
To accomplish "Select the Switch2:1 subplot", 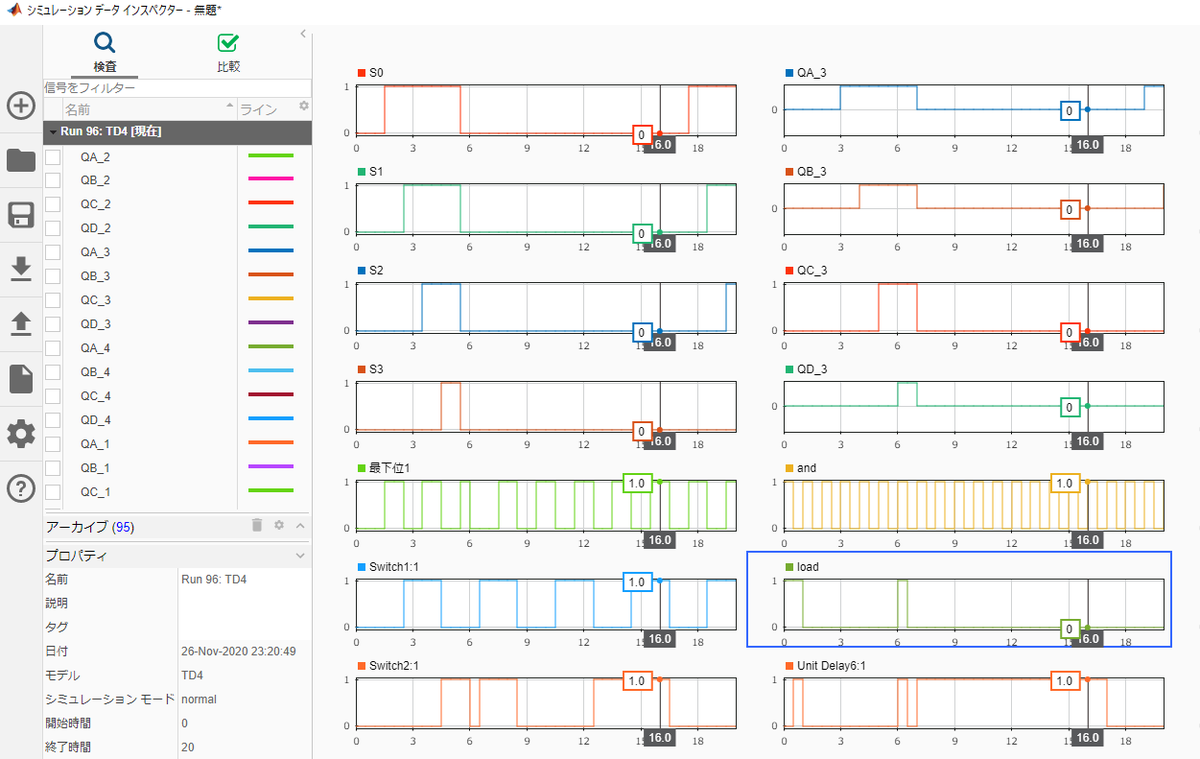I will (546, 703).
